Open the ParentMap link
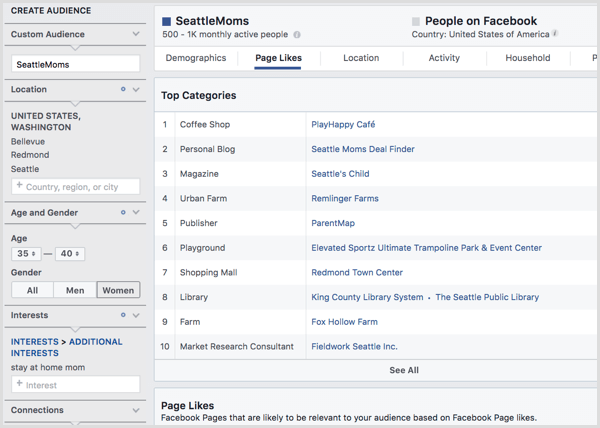600x428 pixels. pyautogui.click(x=333, y=223)
